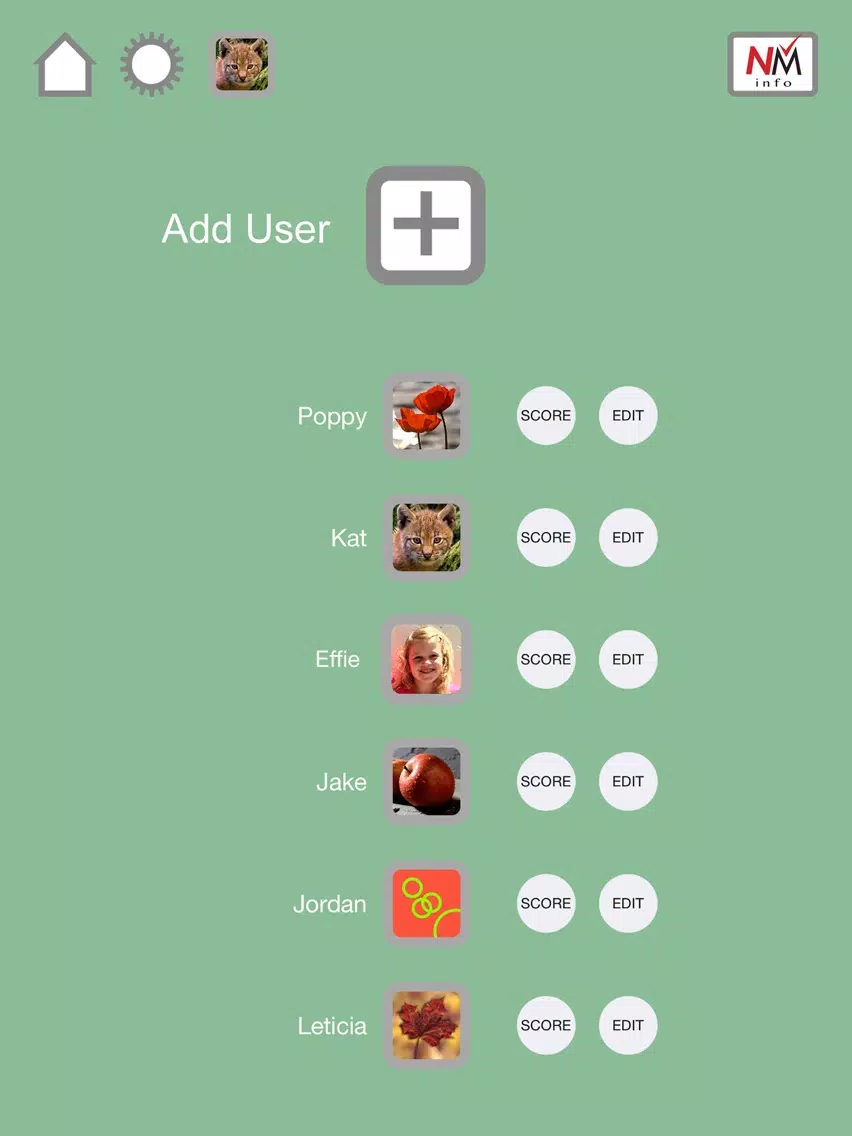852x1136 pixels.
Task: Select Poppy's red flower avatar
Action: click(x=427, y=416)
